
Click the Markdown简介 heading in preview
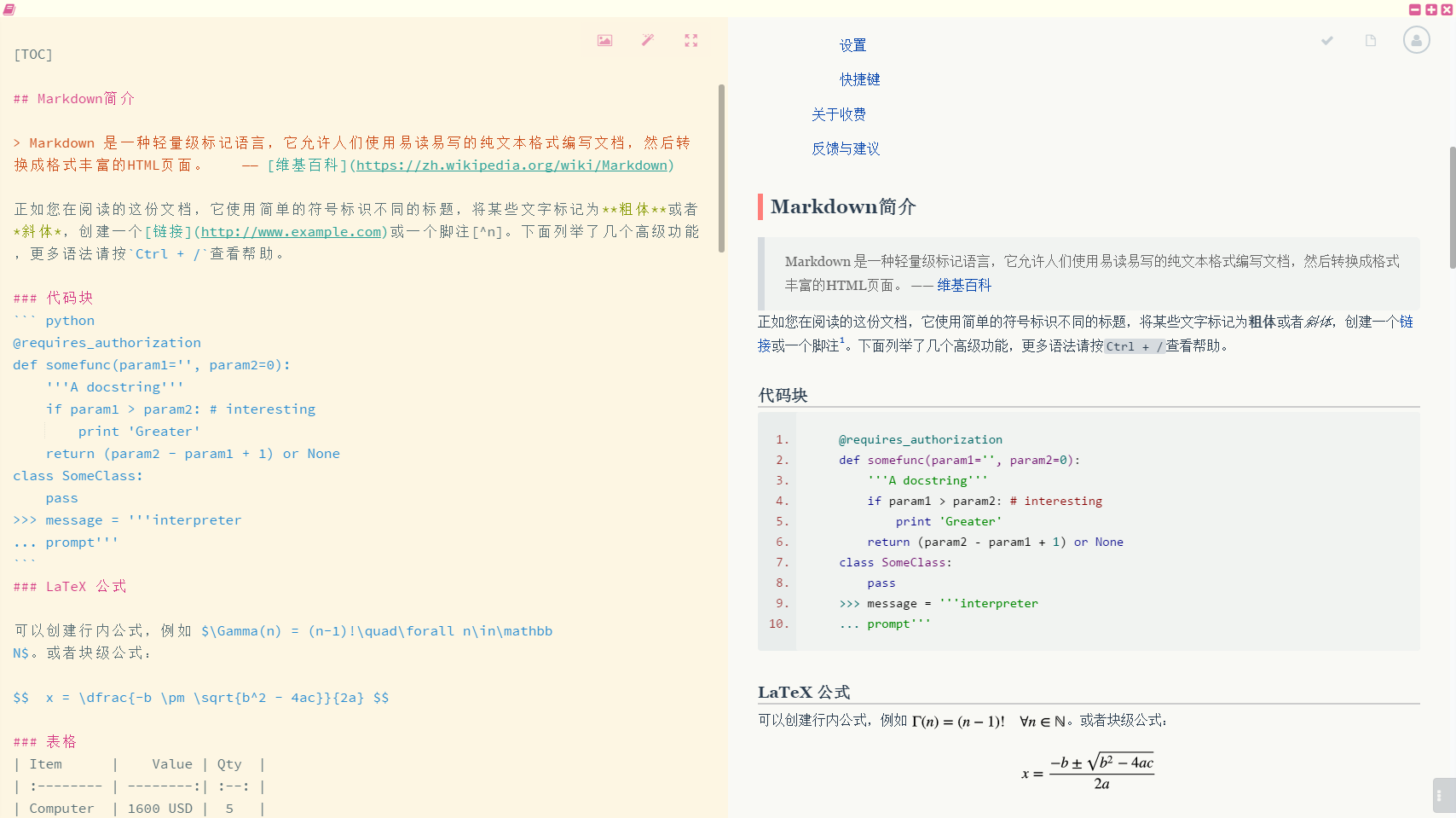point(843,206)
